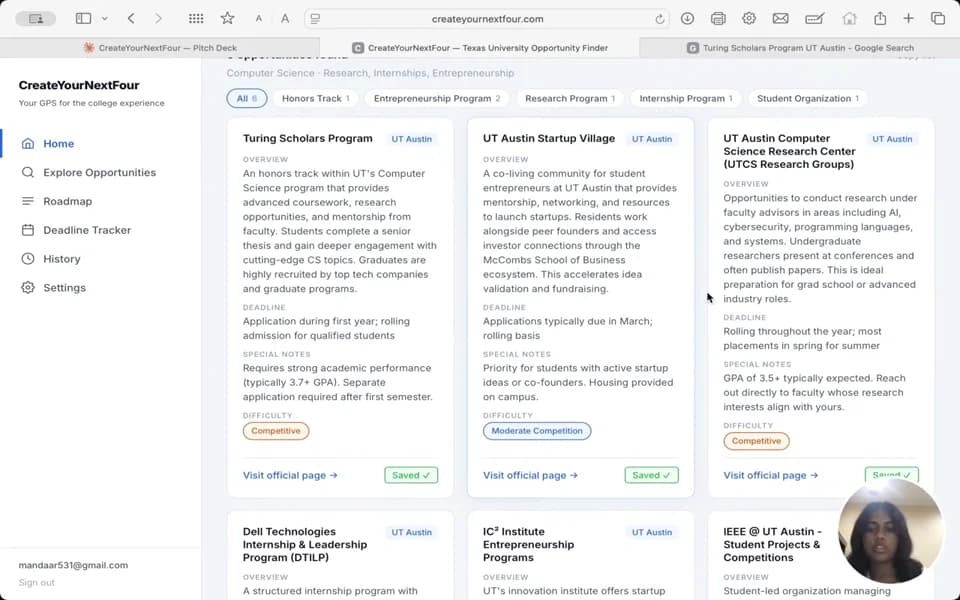Click the house icon in Safari toolbar
This screenshot has height=600, width=960.
coord(849,18)
